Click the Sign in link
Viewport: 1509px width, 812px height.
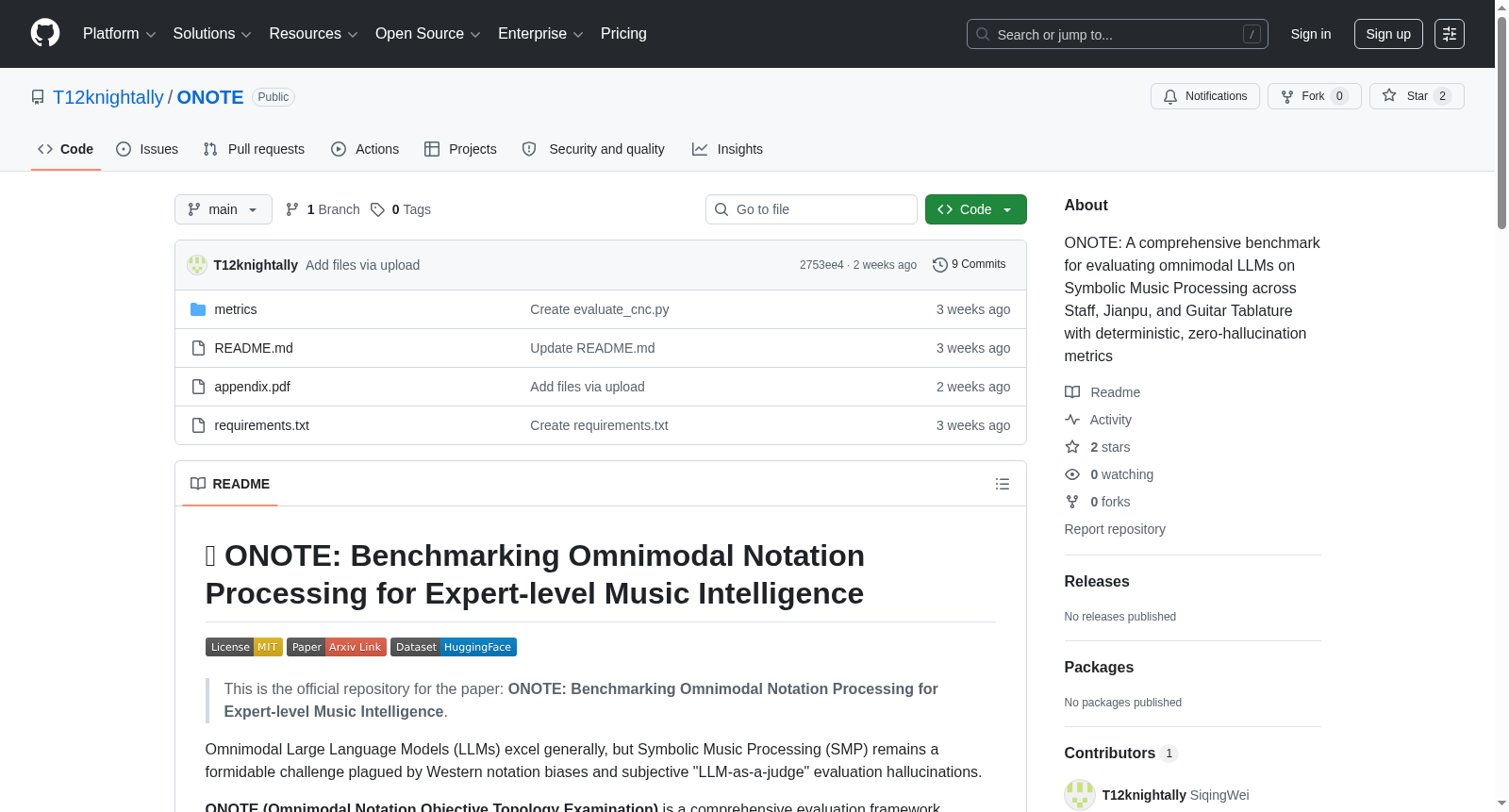[x=1310, y=34]
